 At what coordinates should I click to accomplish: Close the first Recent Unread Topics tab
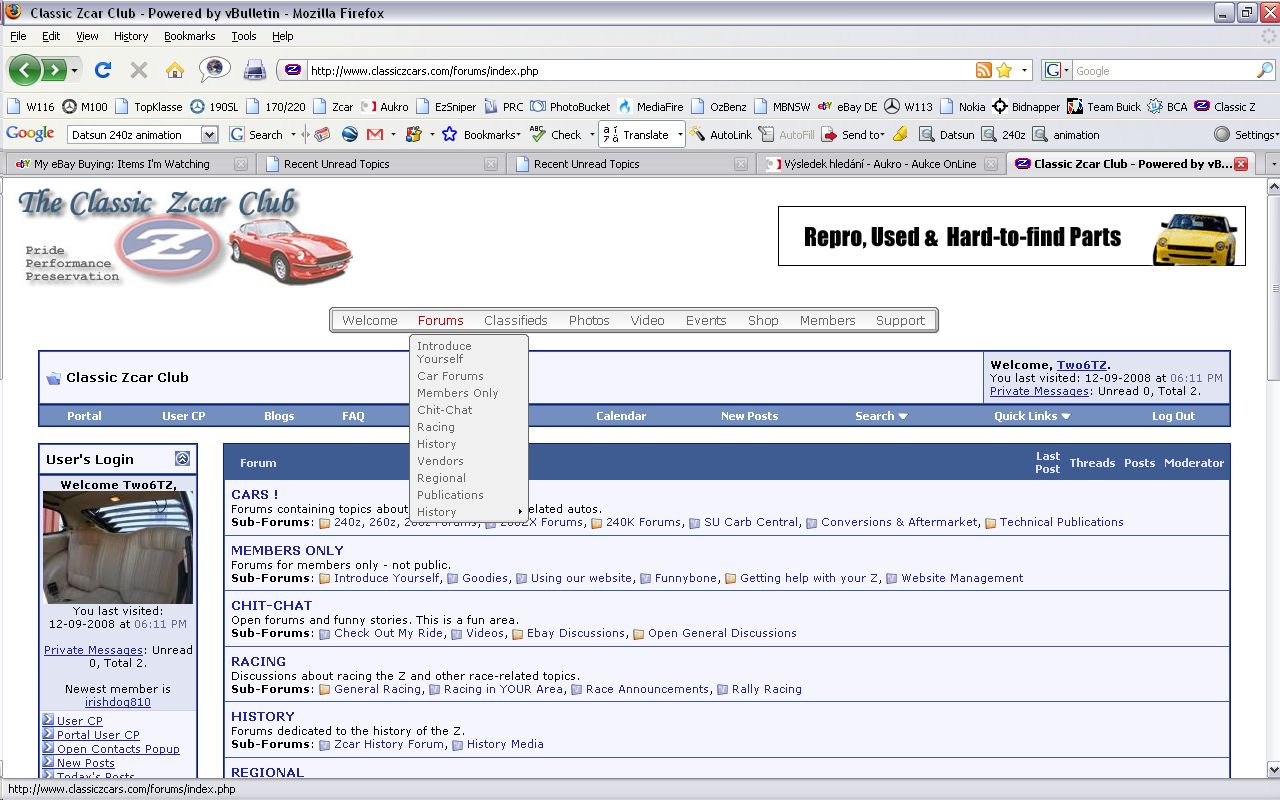click(490, 164)
